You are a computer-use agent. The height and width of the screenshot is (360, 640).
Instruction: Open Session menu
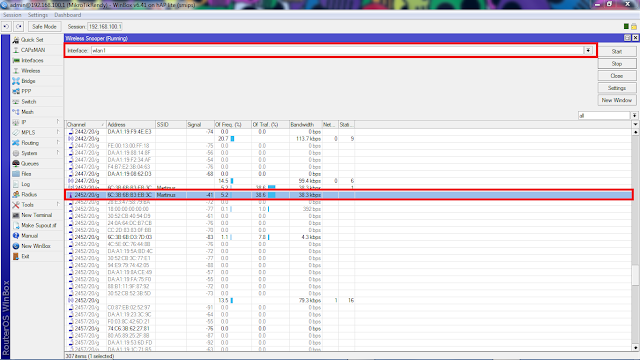coord(12,15)
